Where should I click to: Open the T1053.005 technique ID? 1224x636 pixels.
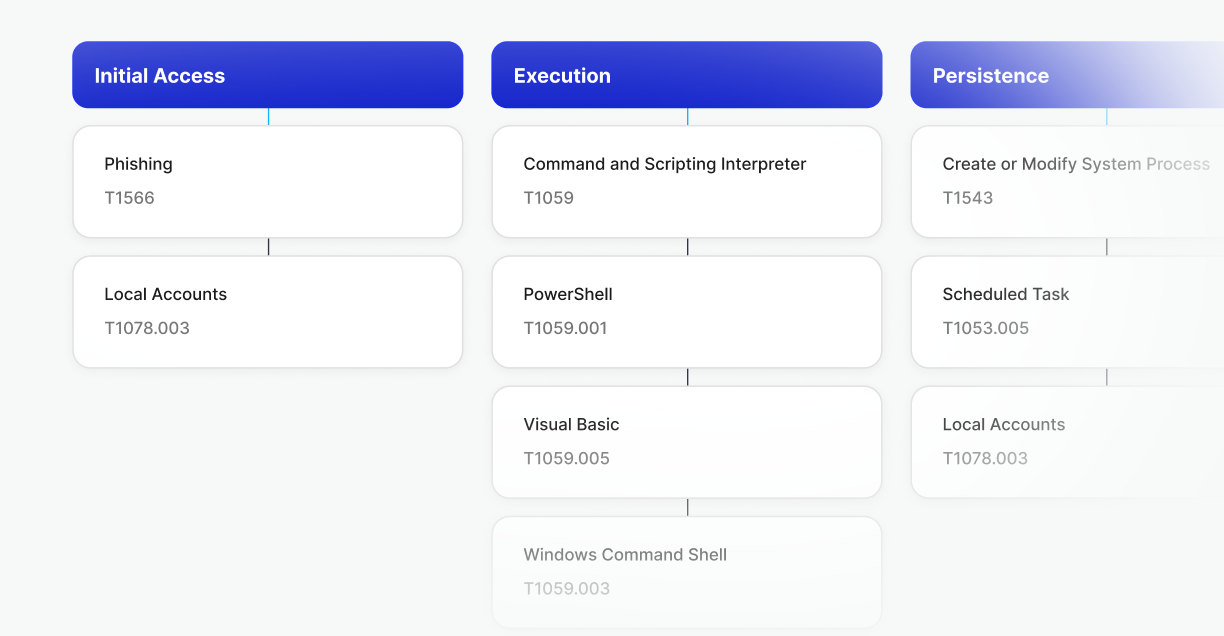coord(985,328)
